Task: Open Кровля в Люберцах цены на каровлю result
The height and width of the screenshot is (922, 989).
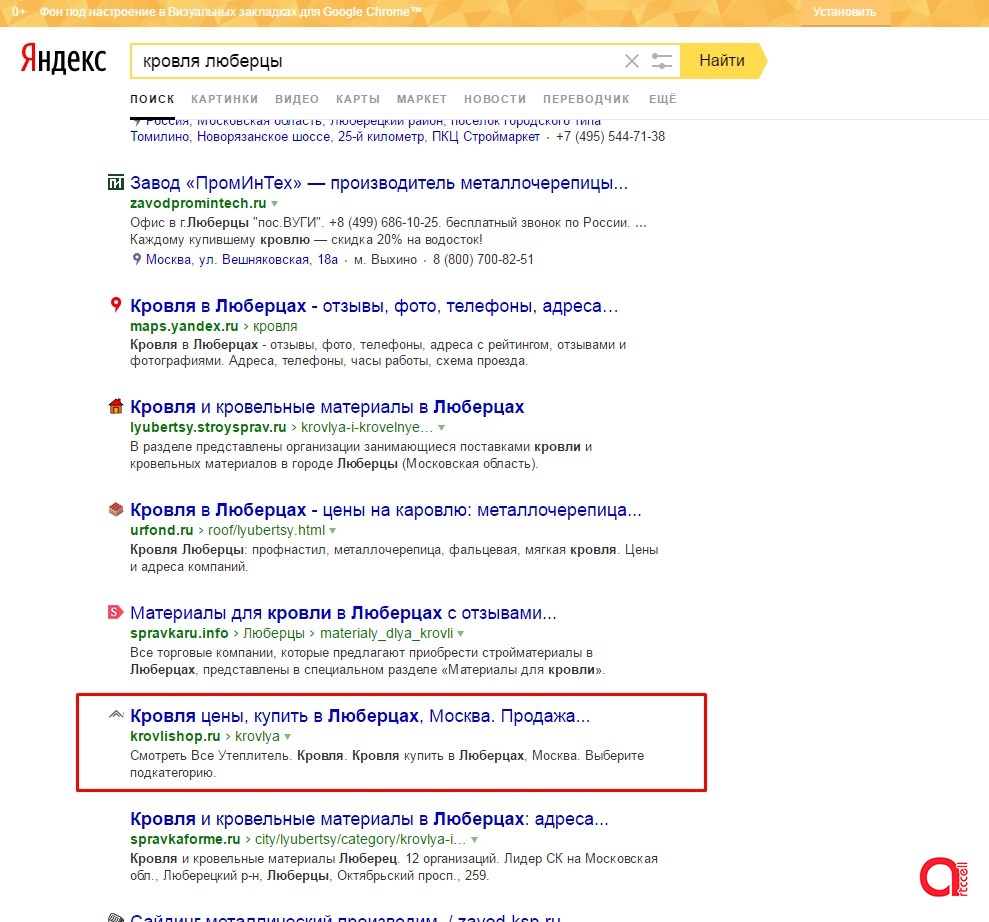Action: coord(386,510)
